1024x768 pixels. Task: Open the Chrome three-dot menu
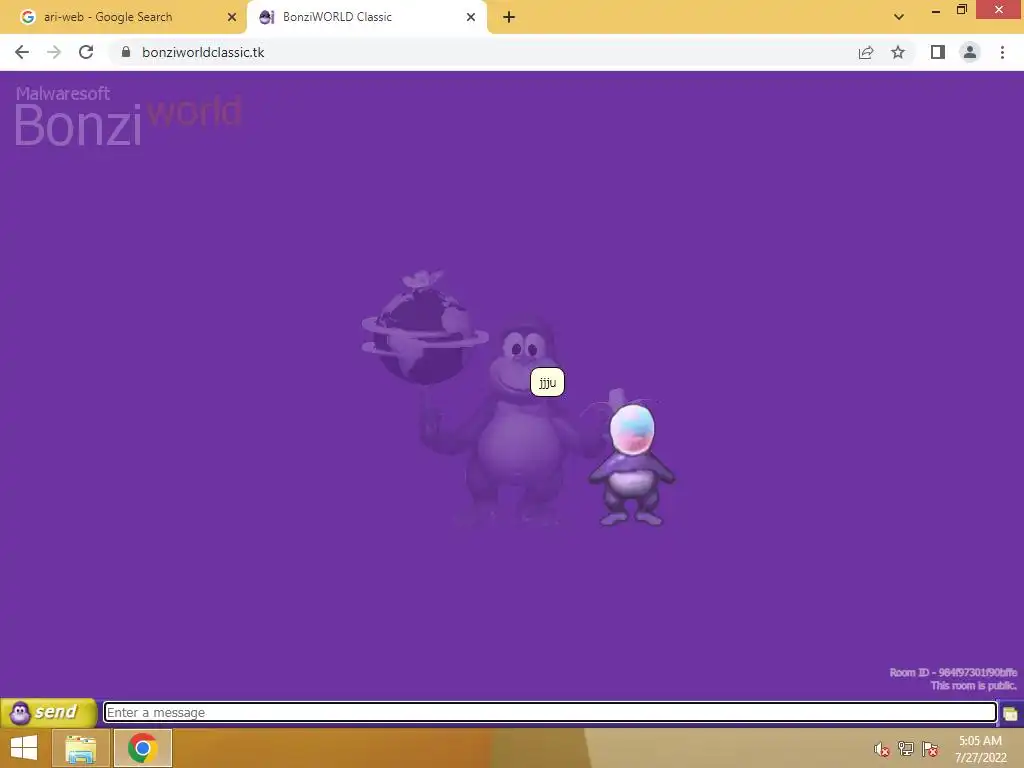(x=1002, y=52)
